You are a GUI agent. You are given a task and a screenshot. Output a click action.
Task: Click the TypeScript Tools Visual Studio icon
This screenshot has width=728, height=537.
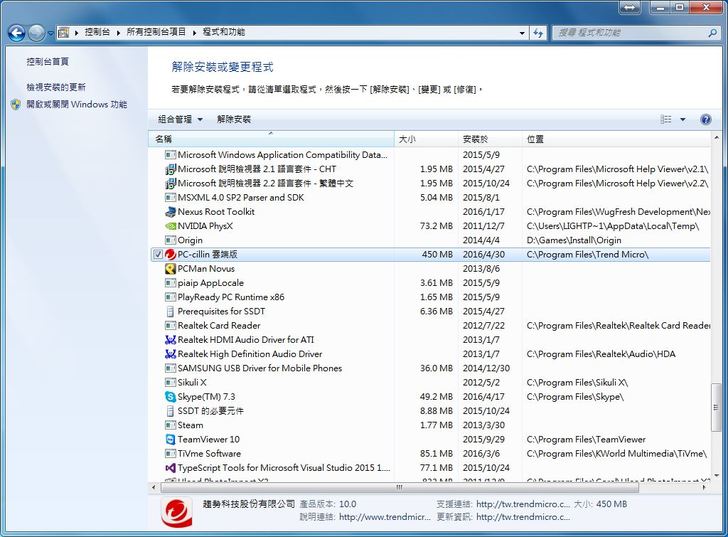click(170, 468)
